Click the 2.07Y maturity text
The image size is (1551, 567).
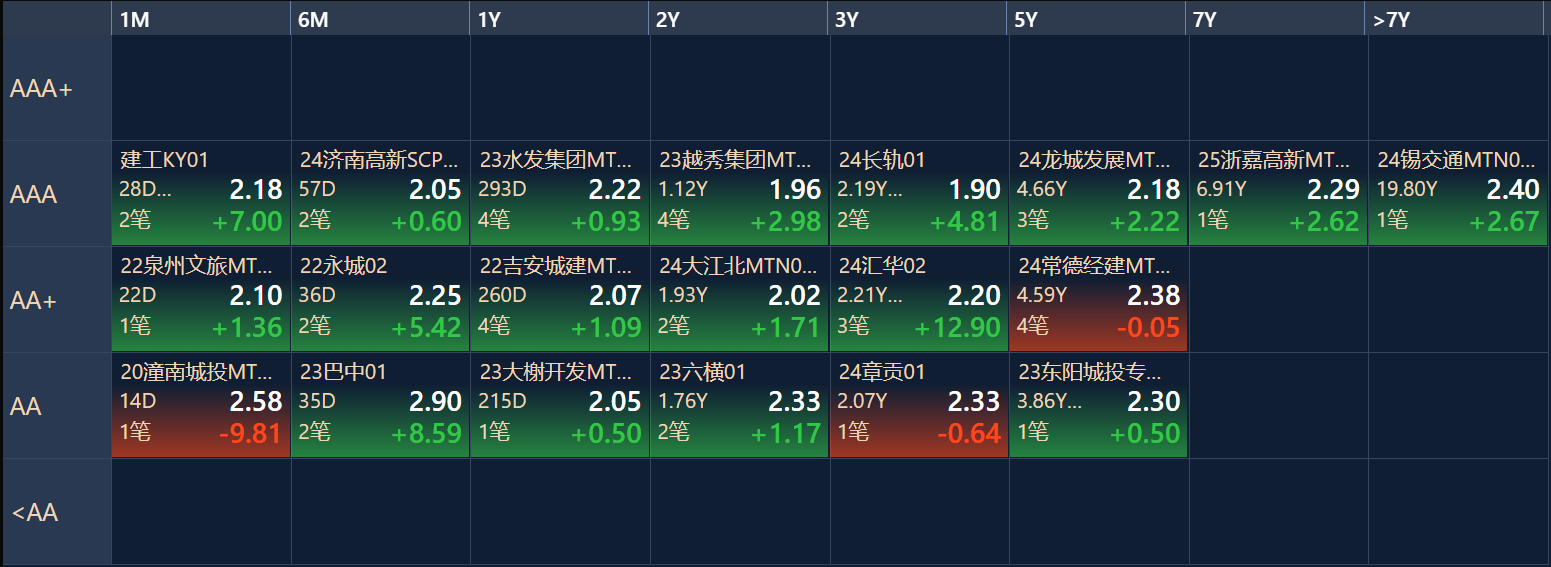click(863, 400)
